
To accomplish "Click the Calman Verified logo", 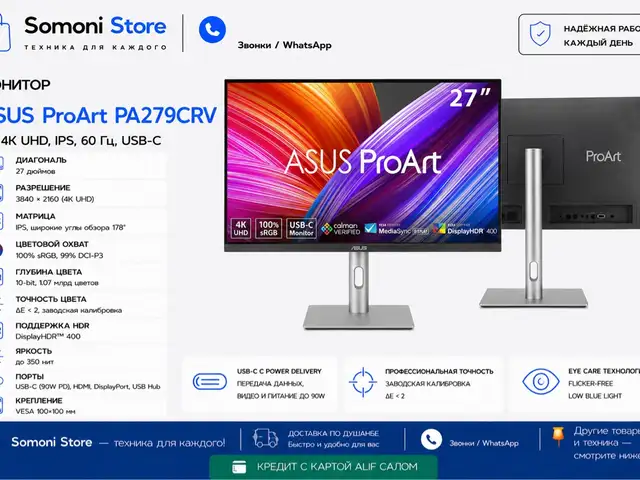I will [341, 229].
